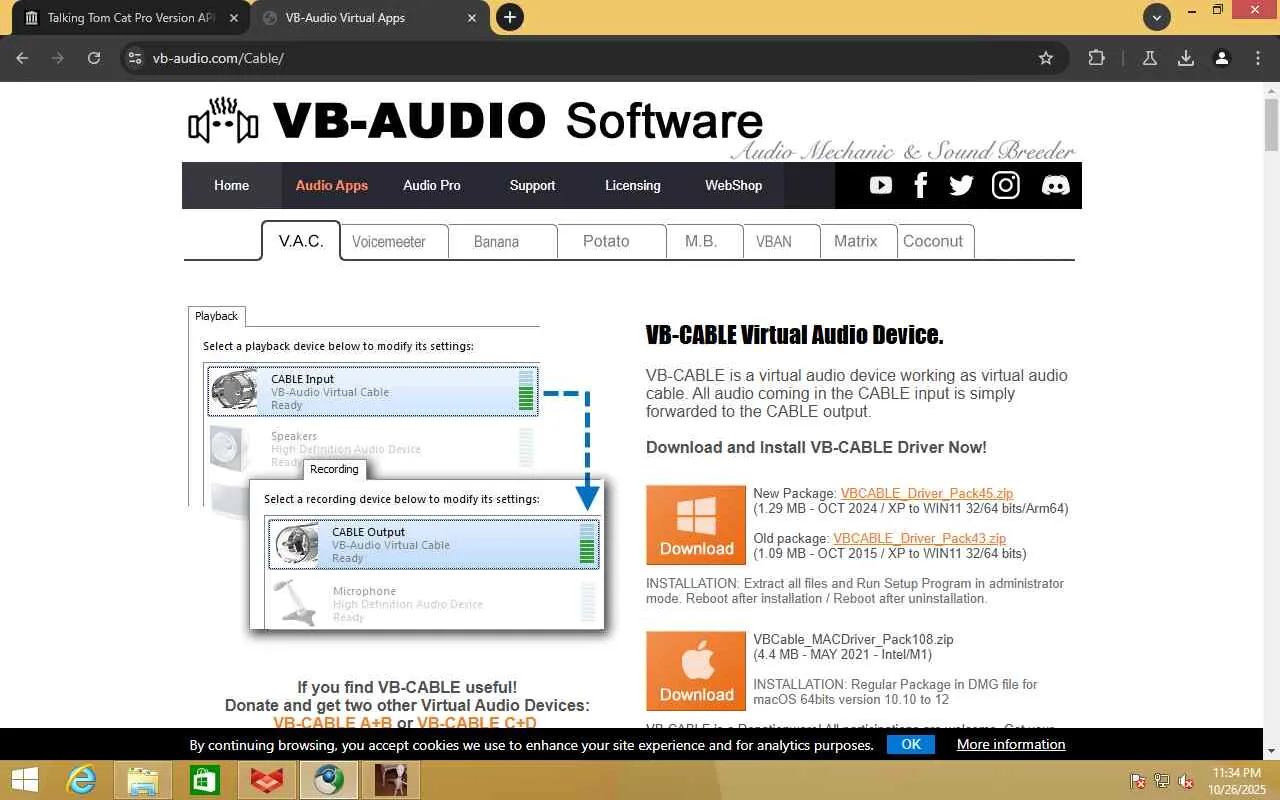
Task: Open the Chrome profile icon
Action: (1222, 58)
